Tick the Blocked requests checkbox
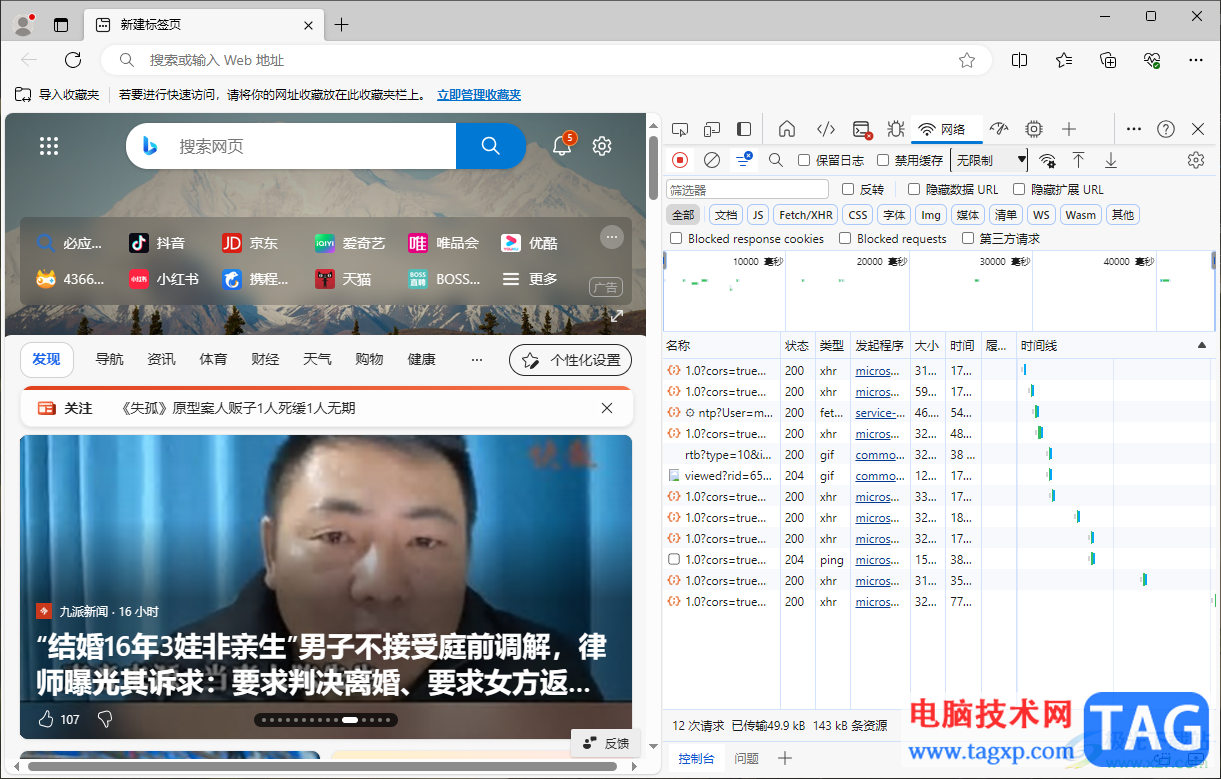This screenshot has height=779, width=1221. 845,239
